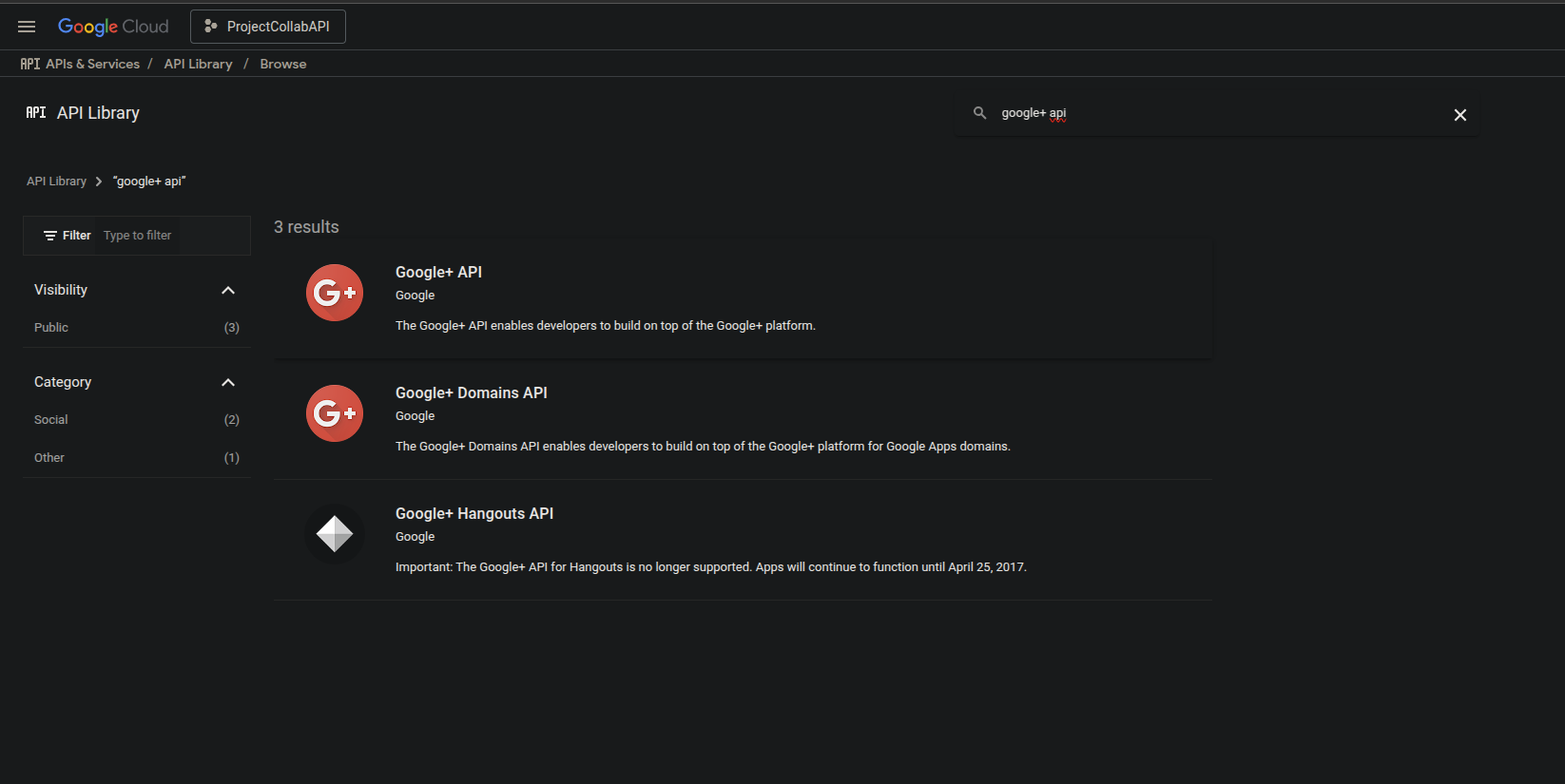This screenshot has height=784, width=1565.
Task: Open the Google+ Hangouts API result
Action: (474, 514)
